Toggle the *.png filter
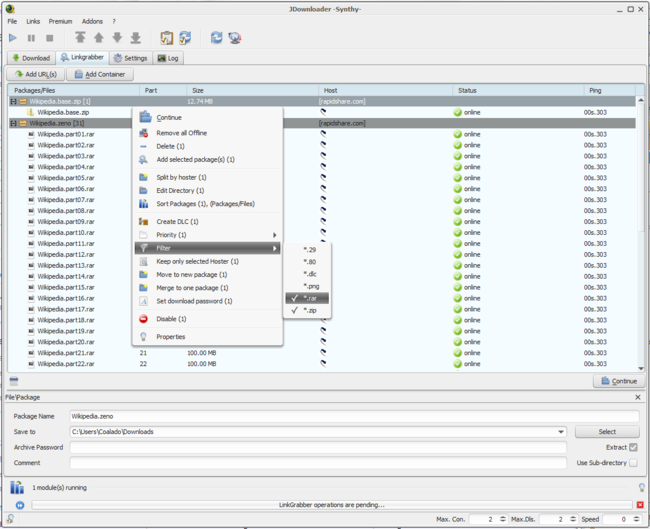The width and height of the screenshot is (650, 529). coord(307,286)
